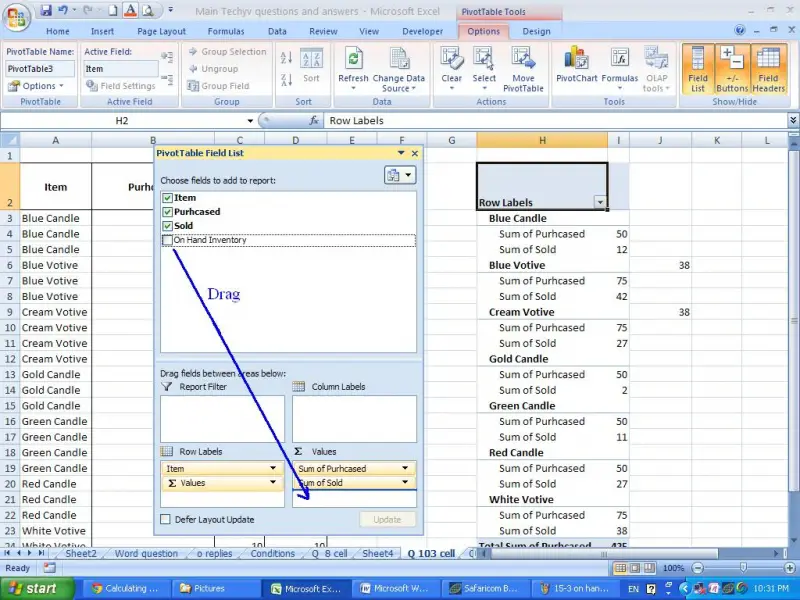Open Microsoft Word taskbar item

click(396, 588)
